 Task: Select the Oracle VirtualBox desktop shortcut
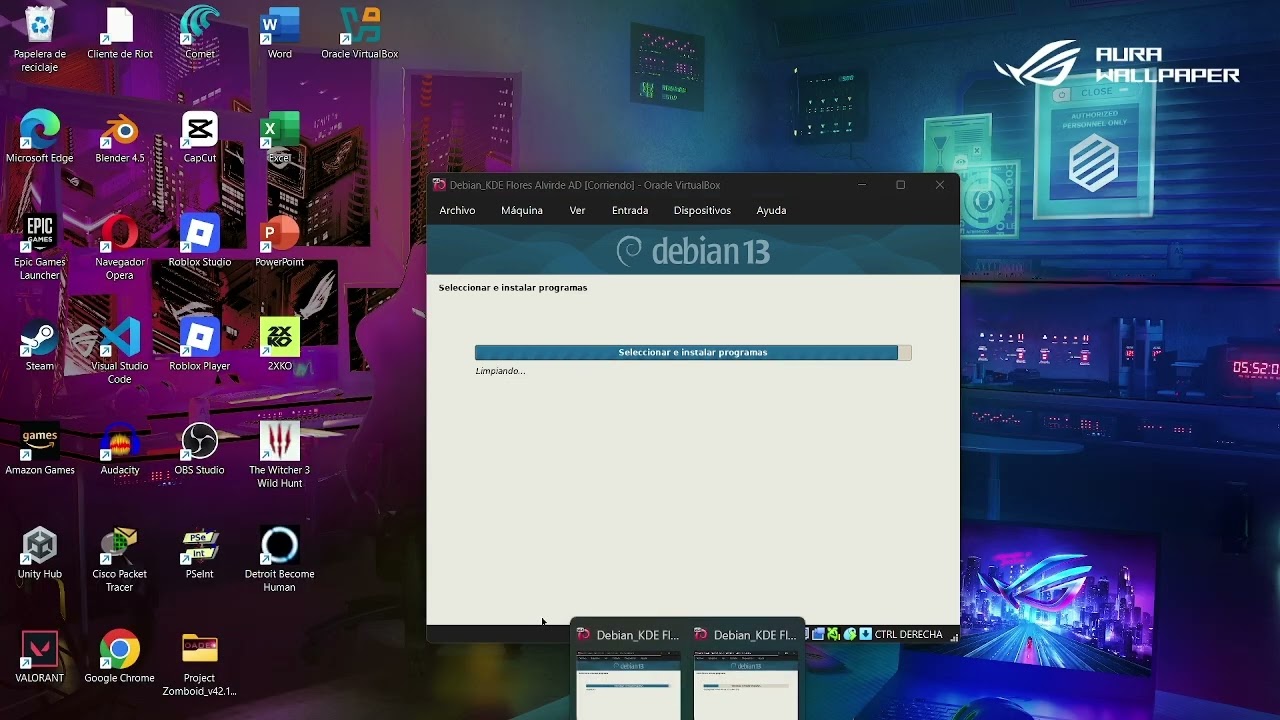[x=360, y=32]
